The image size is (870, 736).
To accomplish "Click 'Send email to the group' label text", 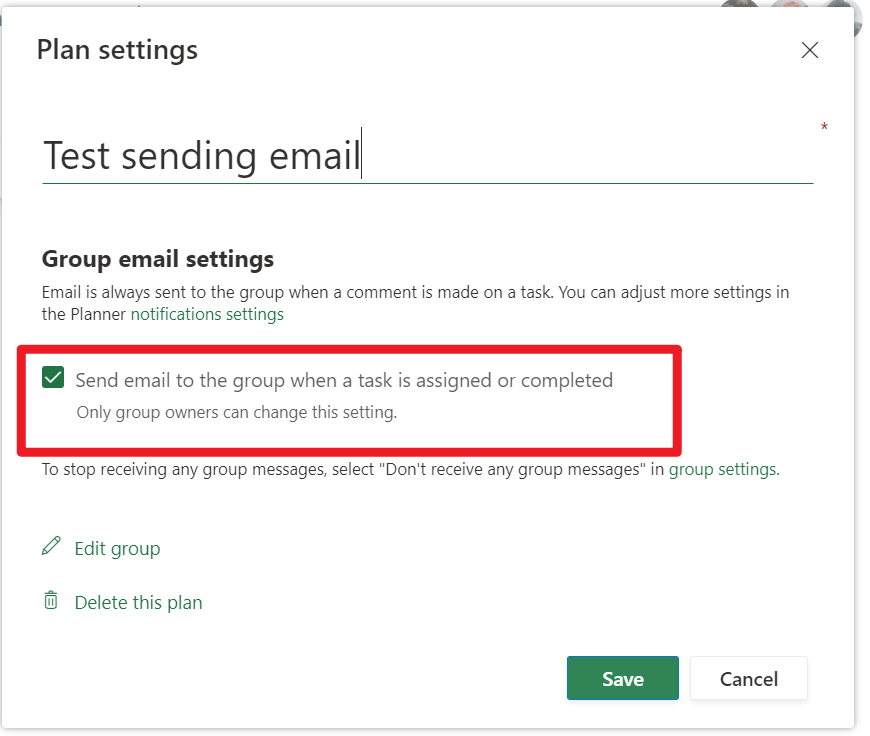I will (x=344, y=381).
